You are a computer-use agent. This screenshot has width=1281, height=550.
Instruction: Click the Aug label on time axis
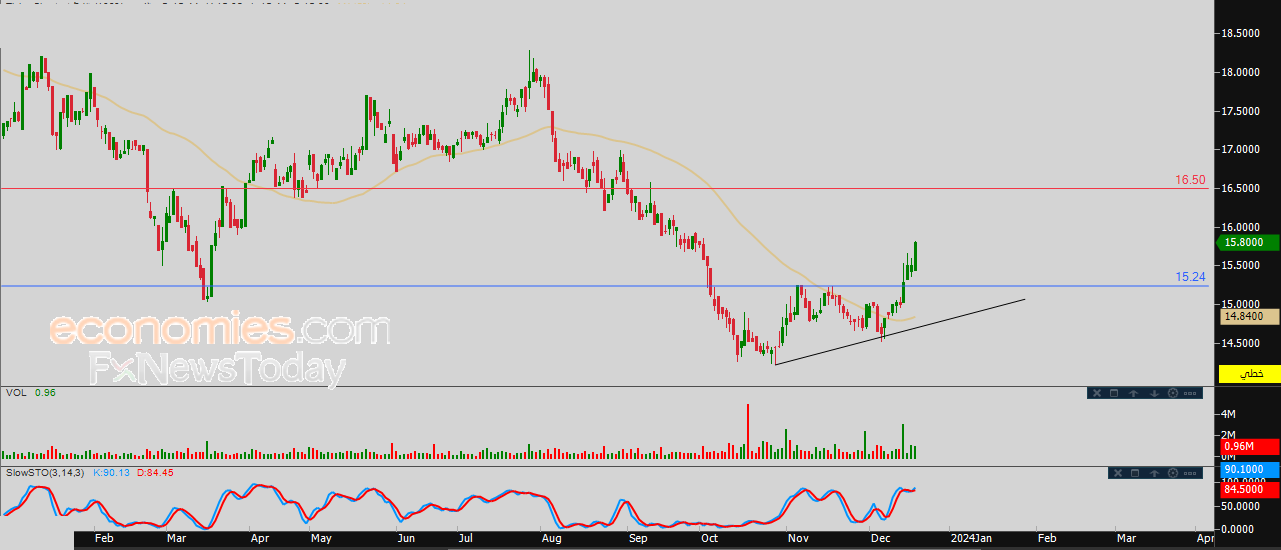[x=552, y=538]
